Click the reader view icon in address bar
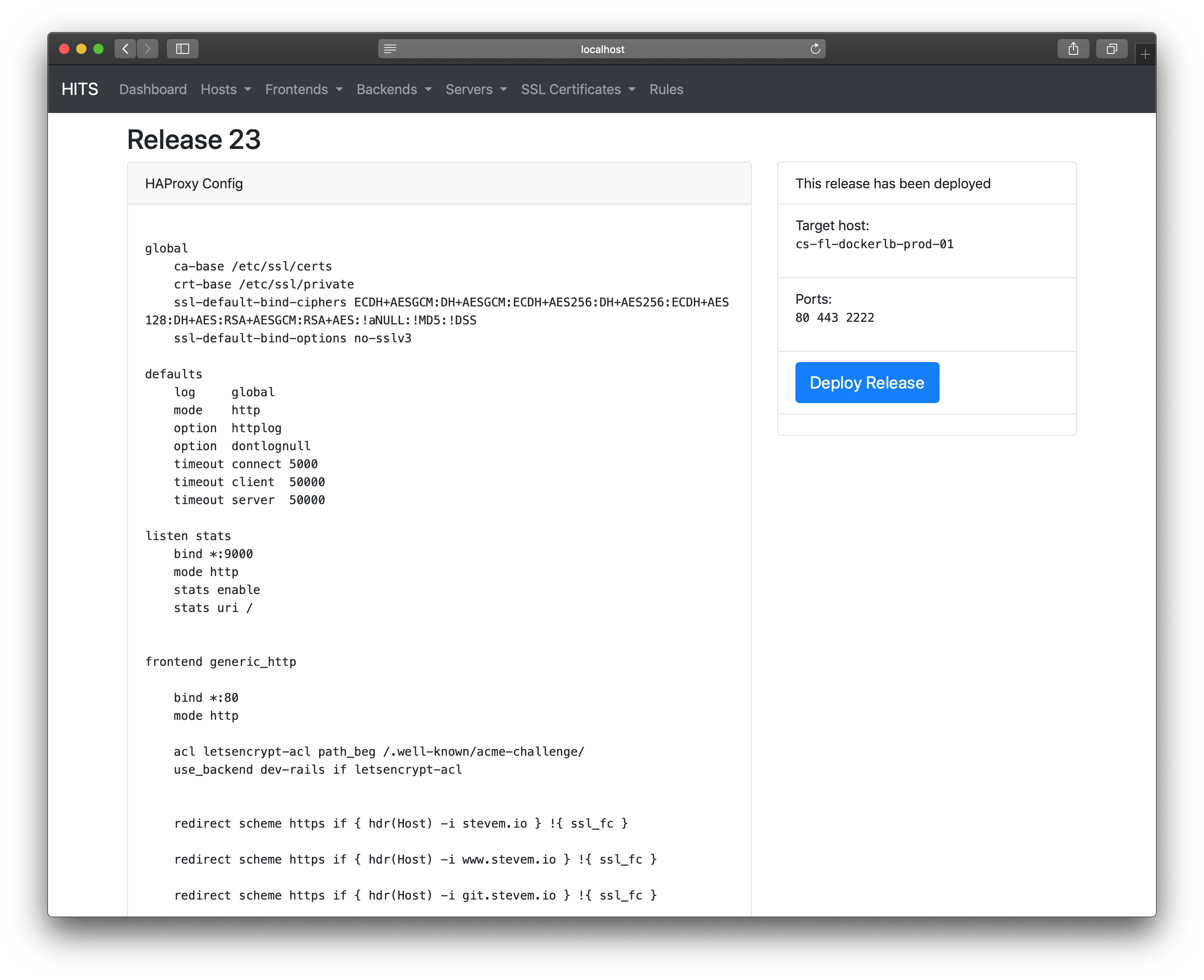1204x980 pixels. coord(390,49)
